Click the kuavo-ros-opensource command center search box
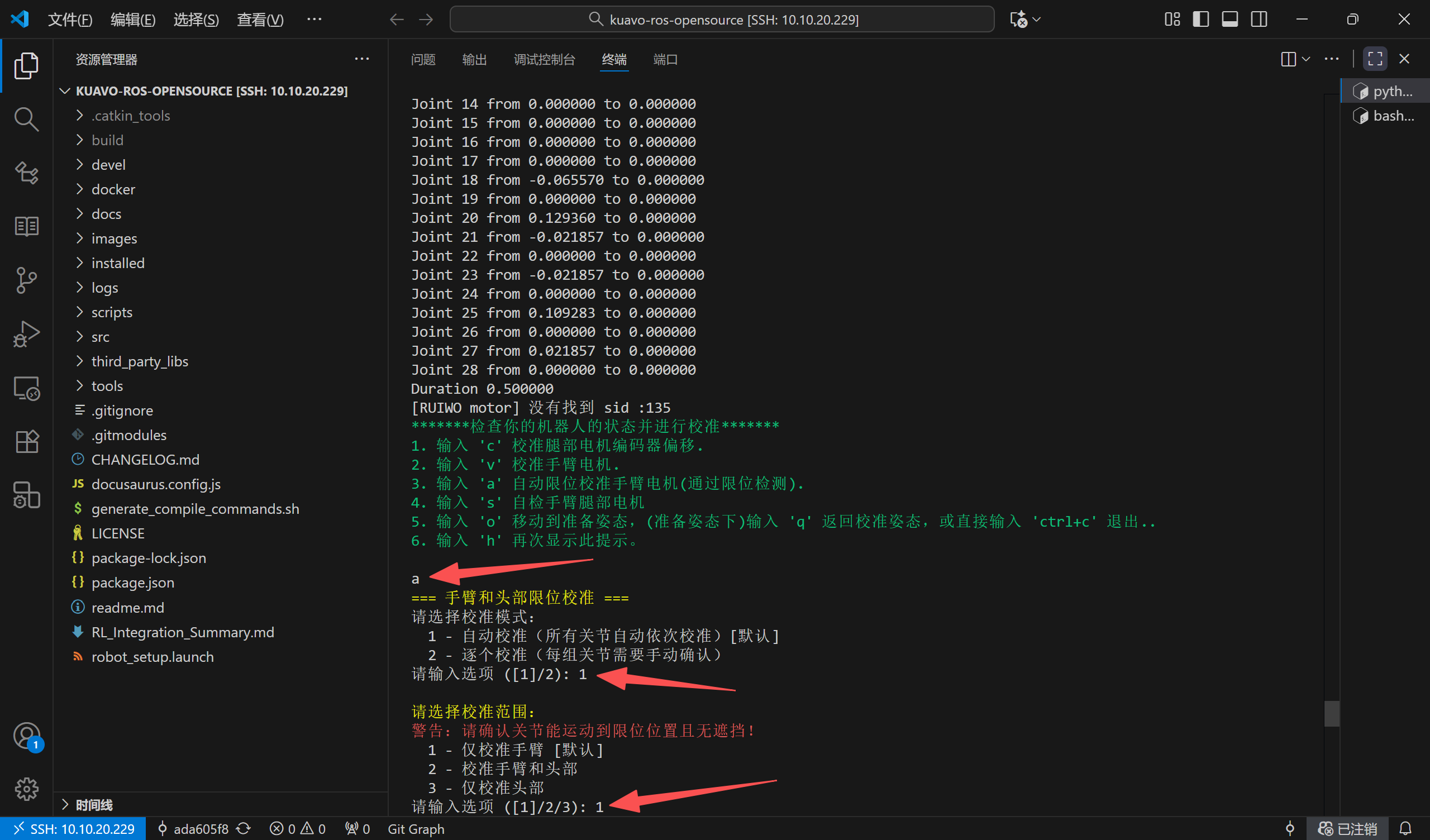The height and width of the screenshot is (840, 1430). tap(721, 20)
